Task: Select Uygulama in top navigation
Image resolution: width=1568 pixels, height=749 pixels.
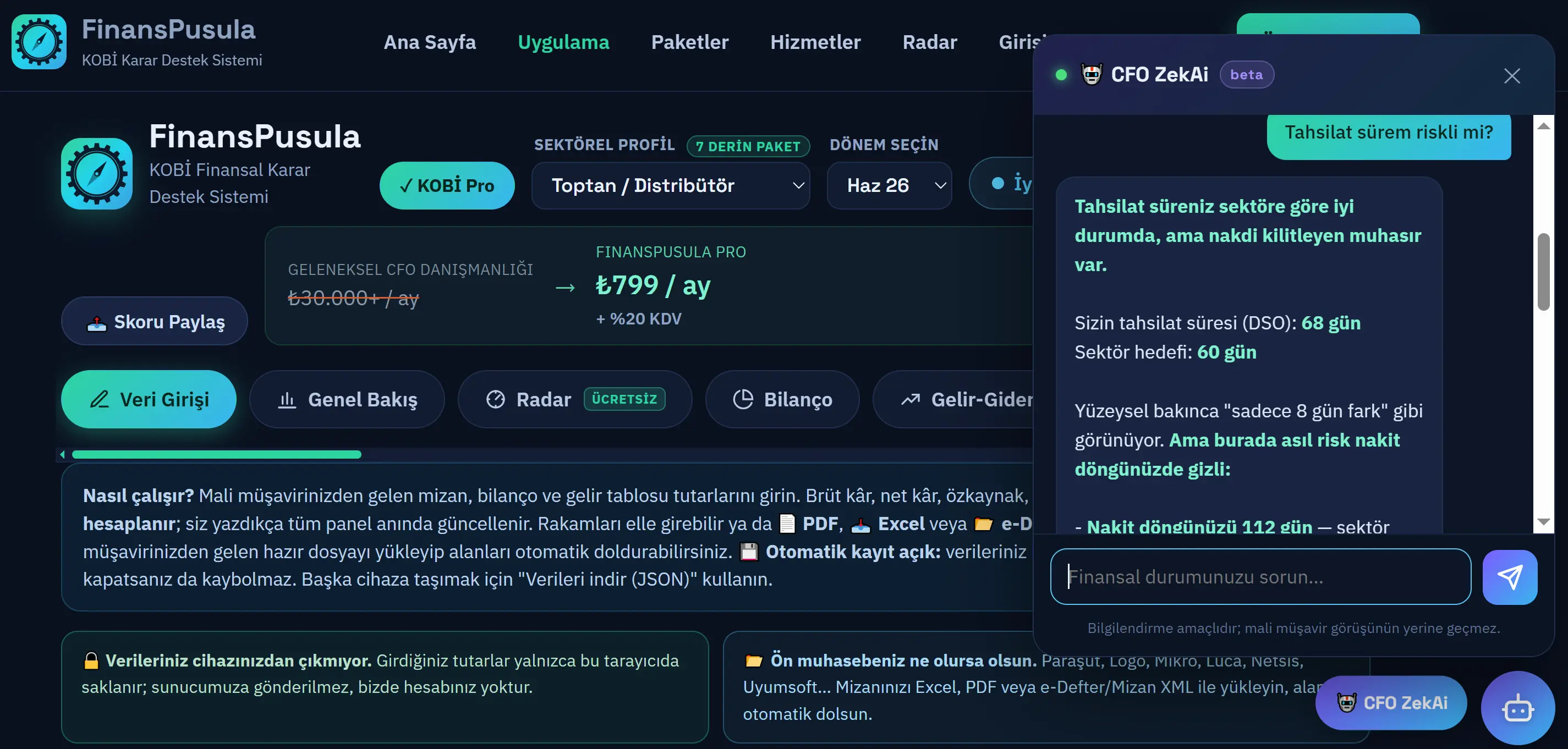Action: click(x=563, y=42)
